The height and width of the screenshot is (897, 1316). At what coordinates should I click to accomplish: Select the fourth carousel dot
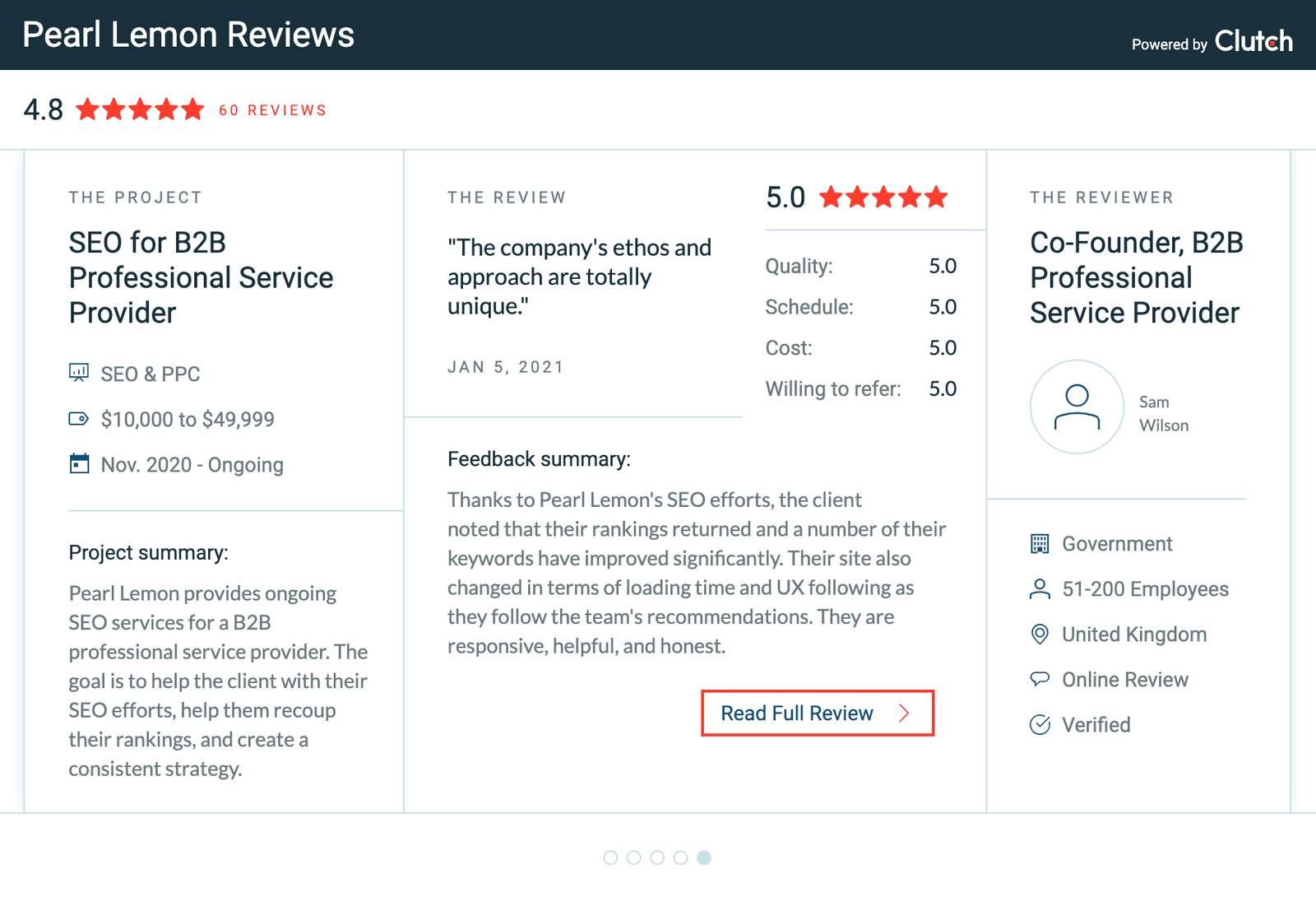680,857
